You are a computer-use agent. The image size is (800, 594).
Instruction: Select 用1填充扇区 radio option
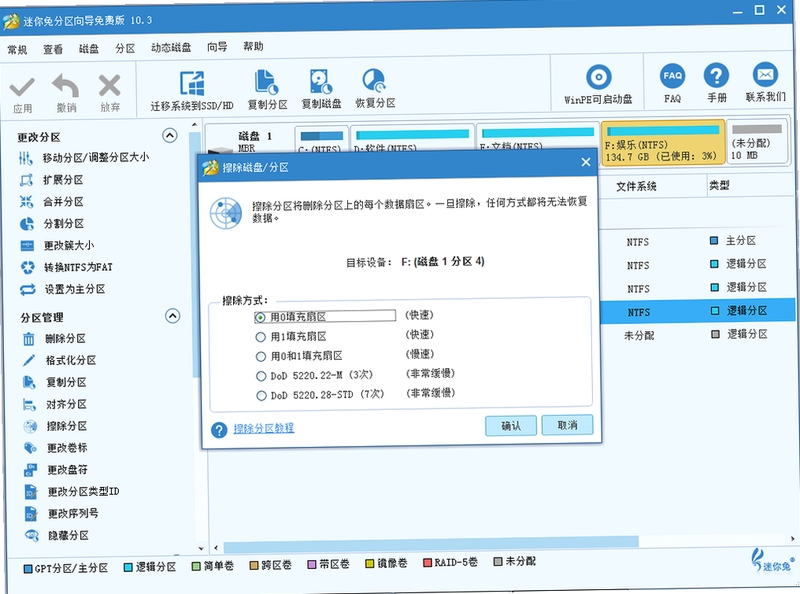tap(260, 337)
